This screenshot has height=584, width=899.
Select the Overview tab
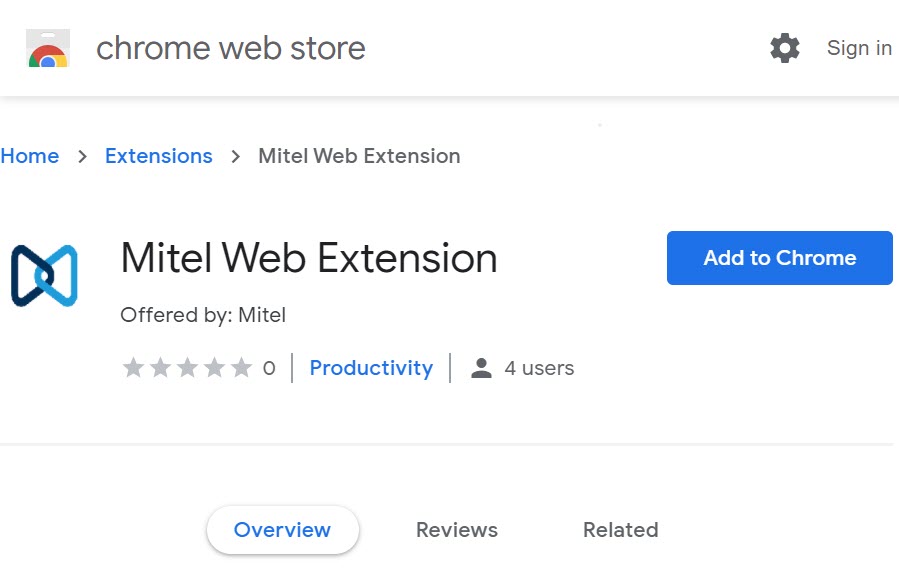(x=282, y=530)
